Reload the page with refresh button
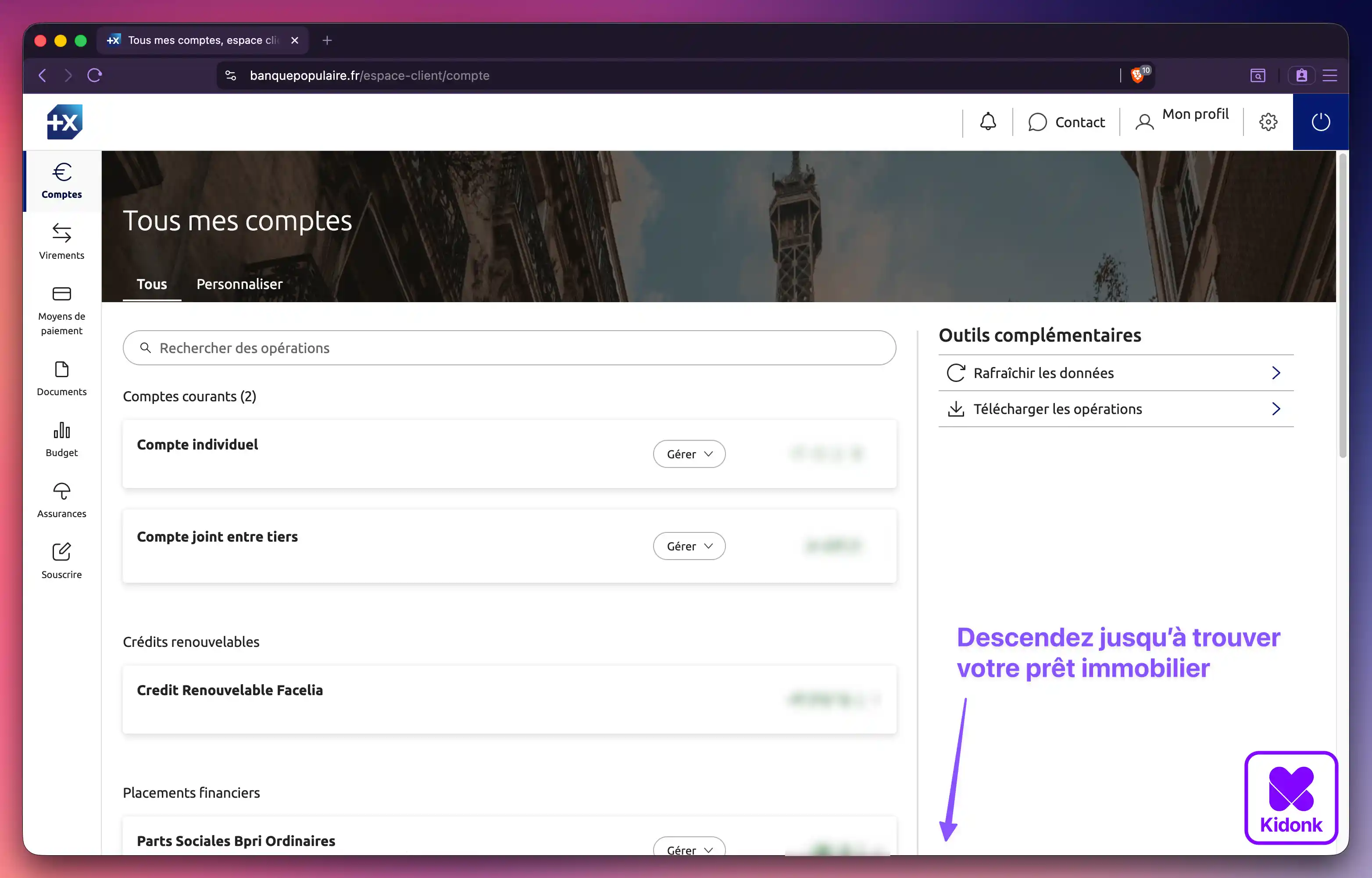 (95, 75)
